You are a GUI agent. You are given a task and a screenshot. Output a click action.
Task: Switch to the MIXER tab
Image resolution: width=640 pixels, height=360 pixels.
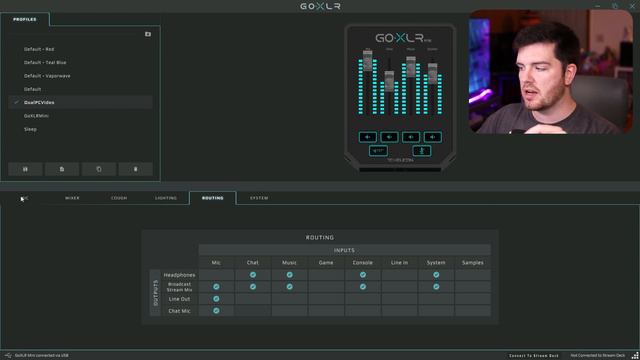pos(72,198)
